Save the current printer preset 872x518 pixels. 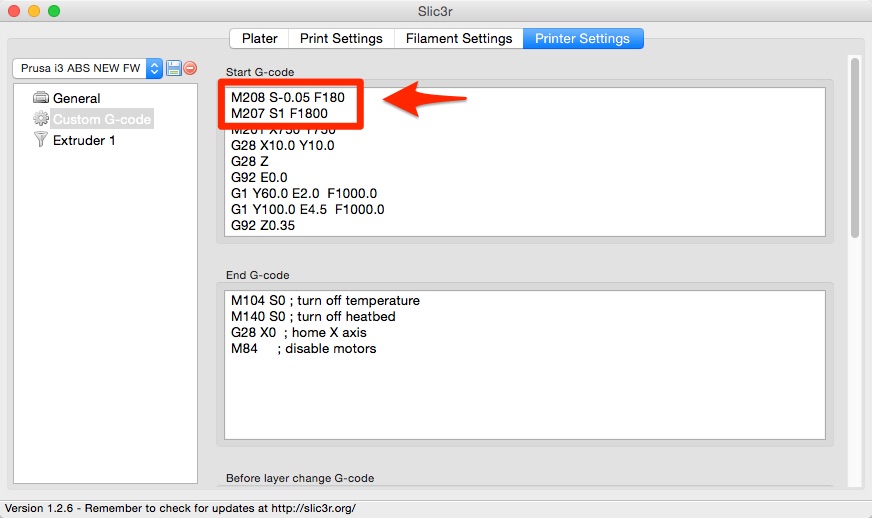point(174,68)
